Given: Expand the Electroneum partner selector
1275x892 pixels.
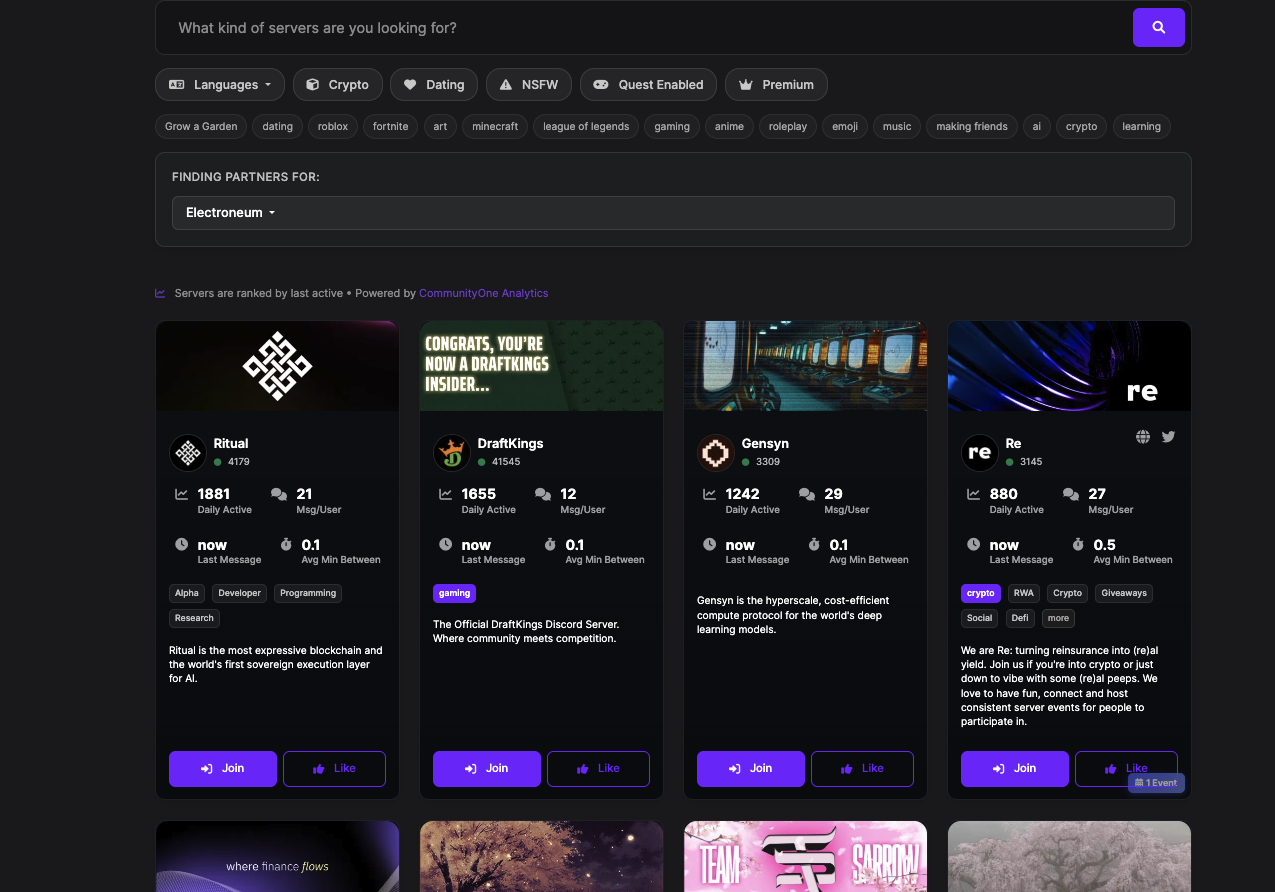Looking at the screenshot, I should pos(229,212).
